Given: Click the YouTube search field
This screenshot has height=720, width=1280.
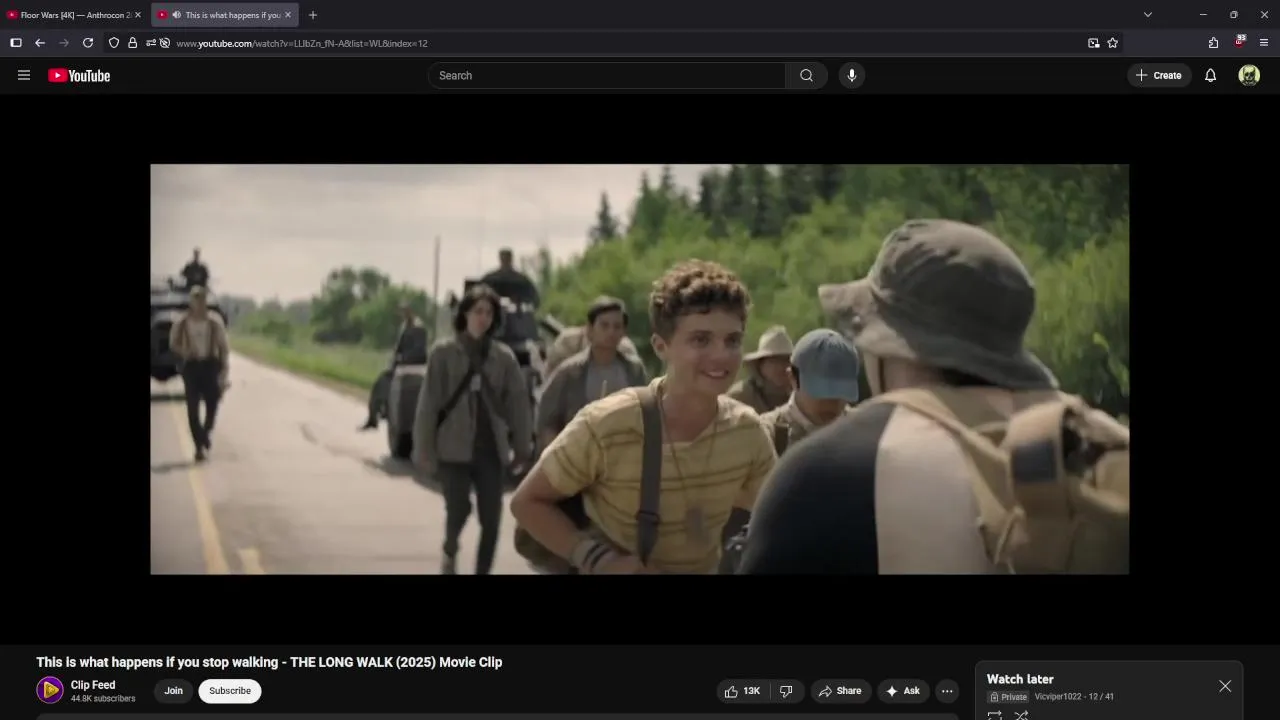Looking at the screenshot, I should (607, 75).
